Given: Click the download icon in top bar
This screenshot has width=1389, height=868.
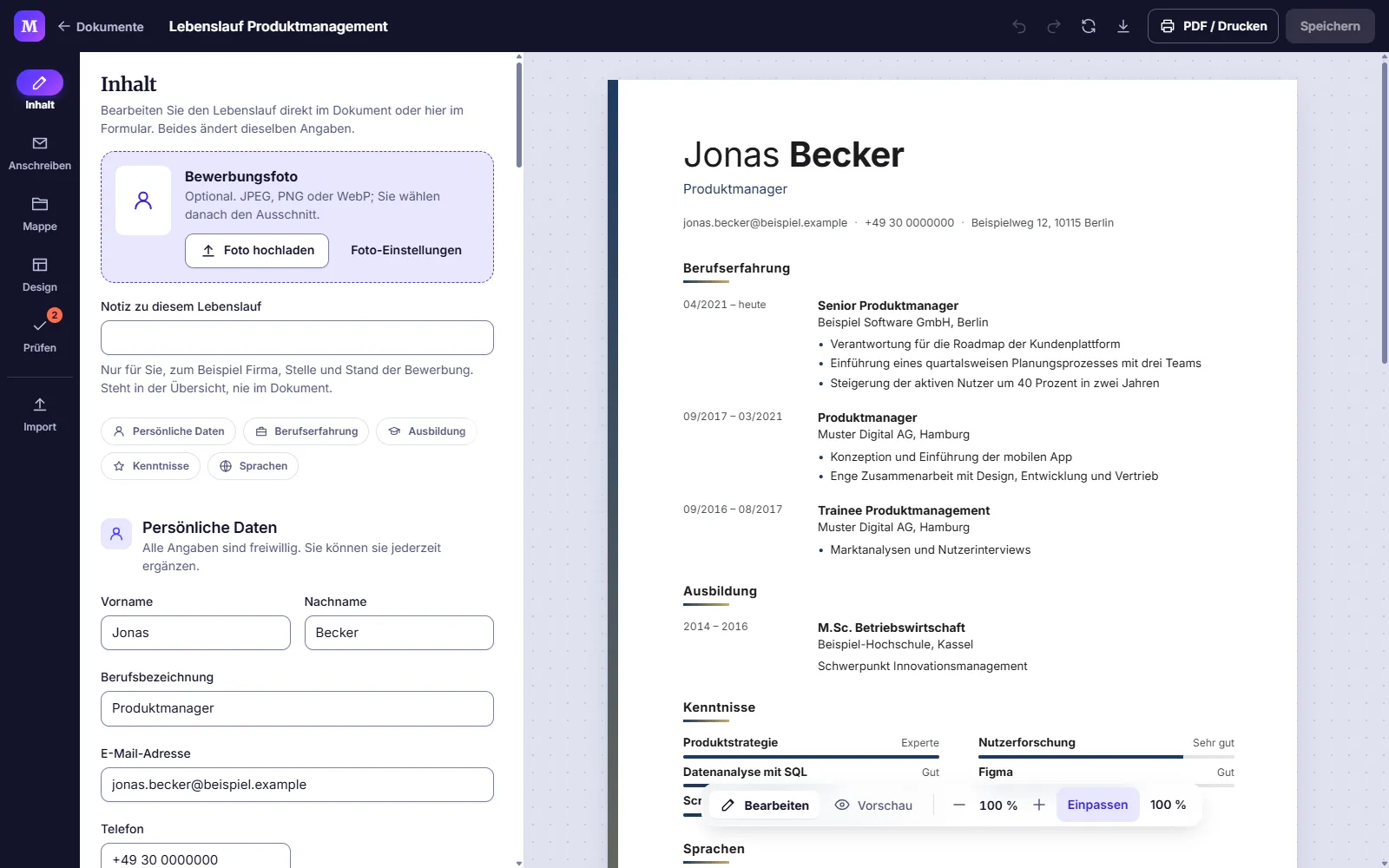Looking at the screenshot, I should (1123, 26).
